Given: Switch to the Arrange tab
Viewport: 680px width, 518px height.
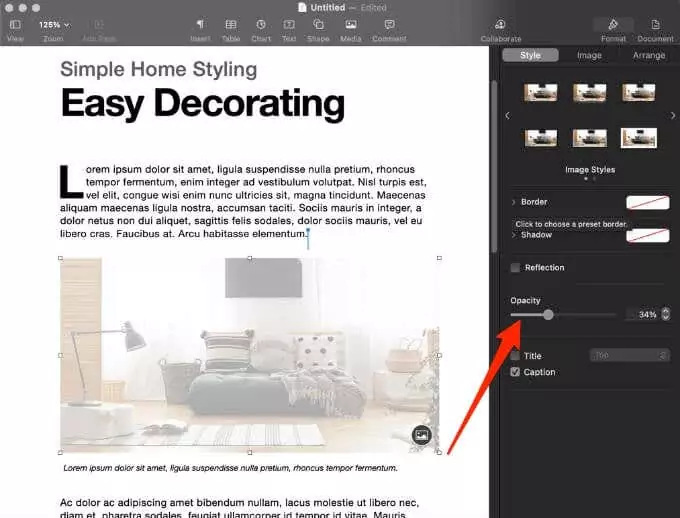Looking at the screenshot, I should [x=649, y=55].
